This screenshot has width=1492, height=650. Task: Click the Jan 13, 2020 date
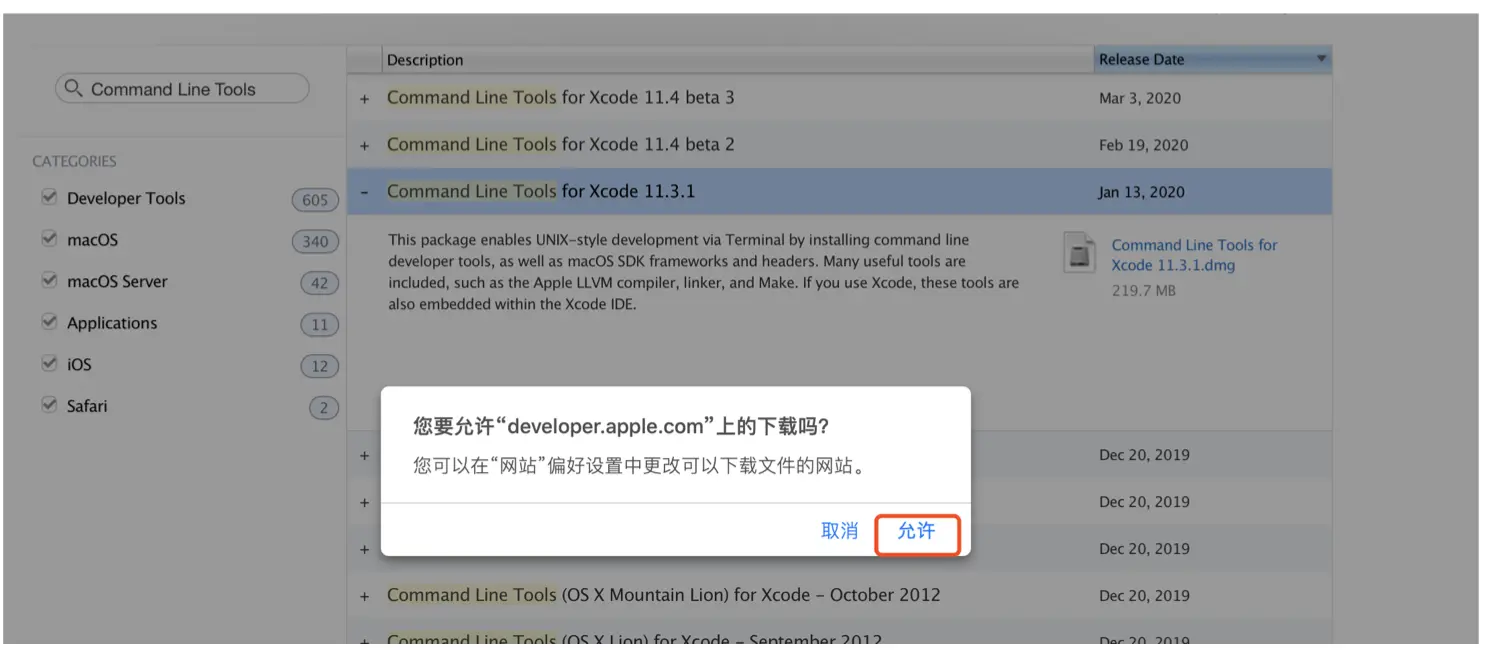(x=1141, y=192)
